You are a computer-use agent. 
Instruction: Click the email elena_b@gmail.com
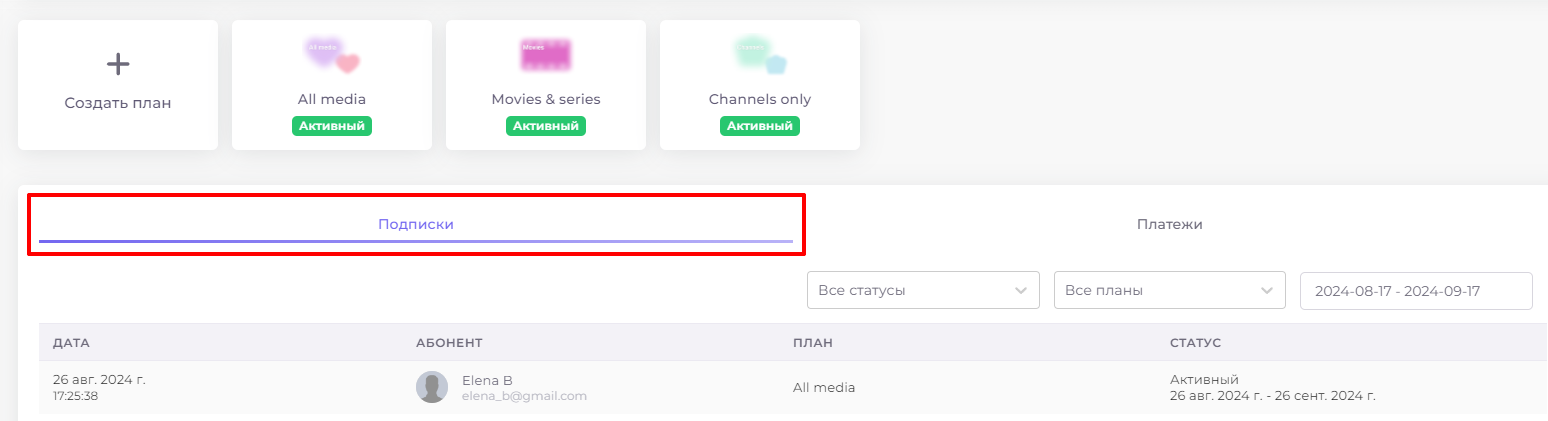pyautogui.click(x=524, y=396)
